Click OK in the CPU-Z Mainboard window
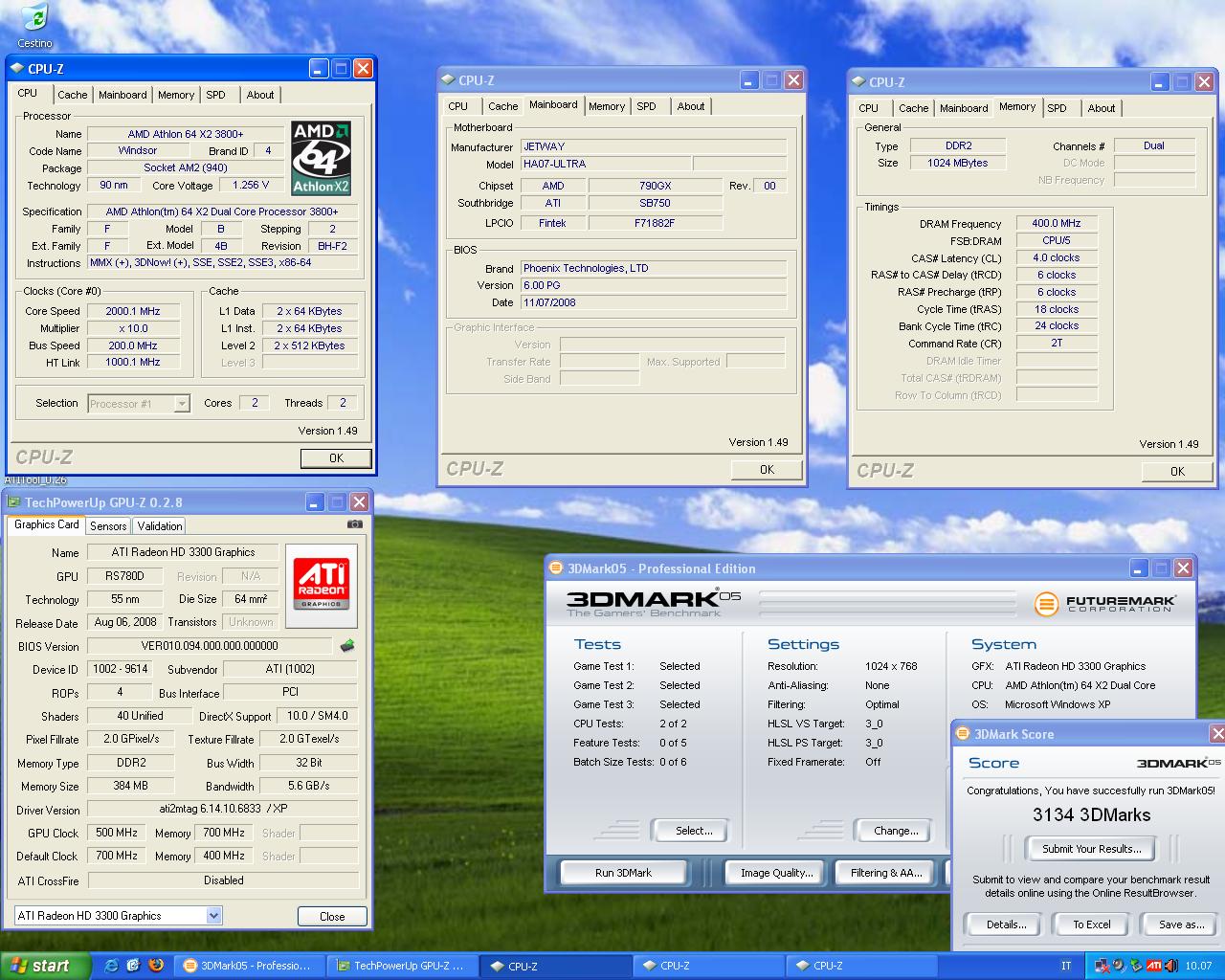 (x=767, y=470)
